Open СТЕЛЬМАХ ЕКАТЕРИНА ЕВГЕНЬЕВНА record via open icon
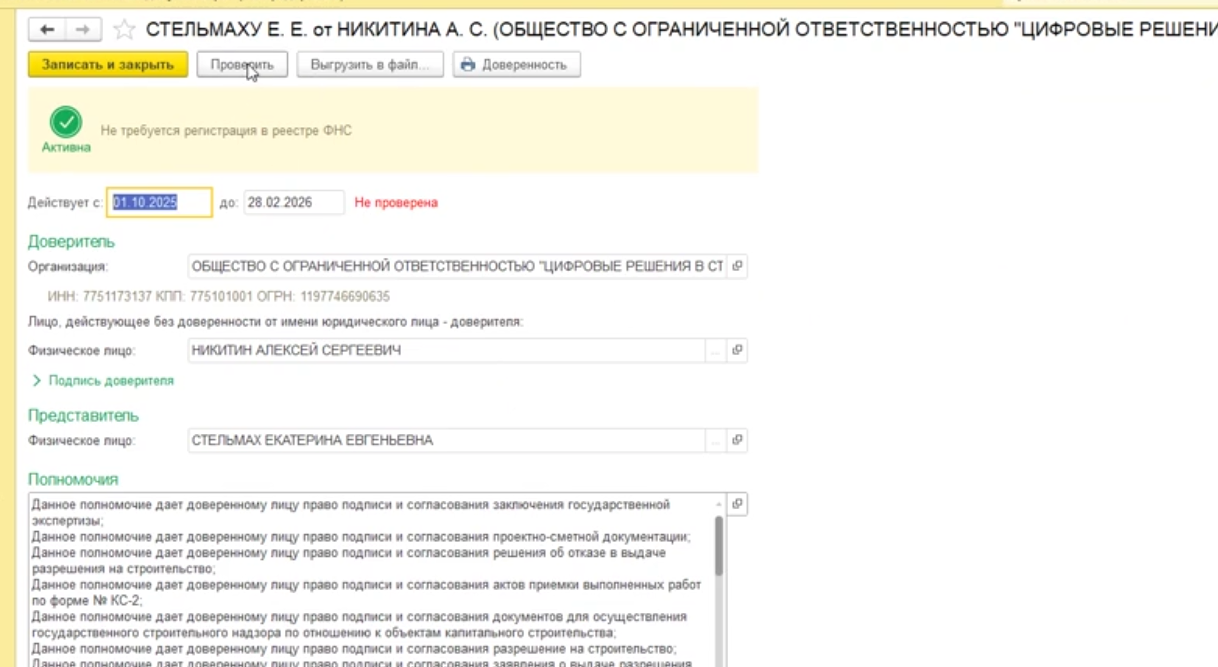Viewport: 1218px width, 667px height. (737, 441)
